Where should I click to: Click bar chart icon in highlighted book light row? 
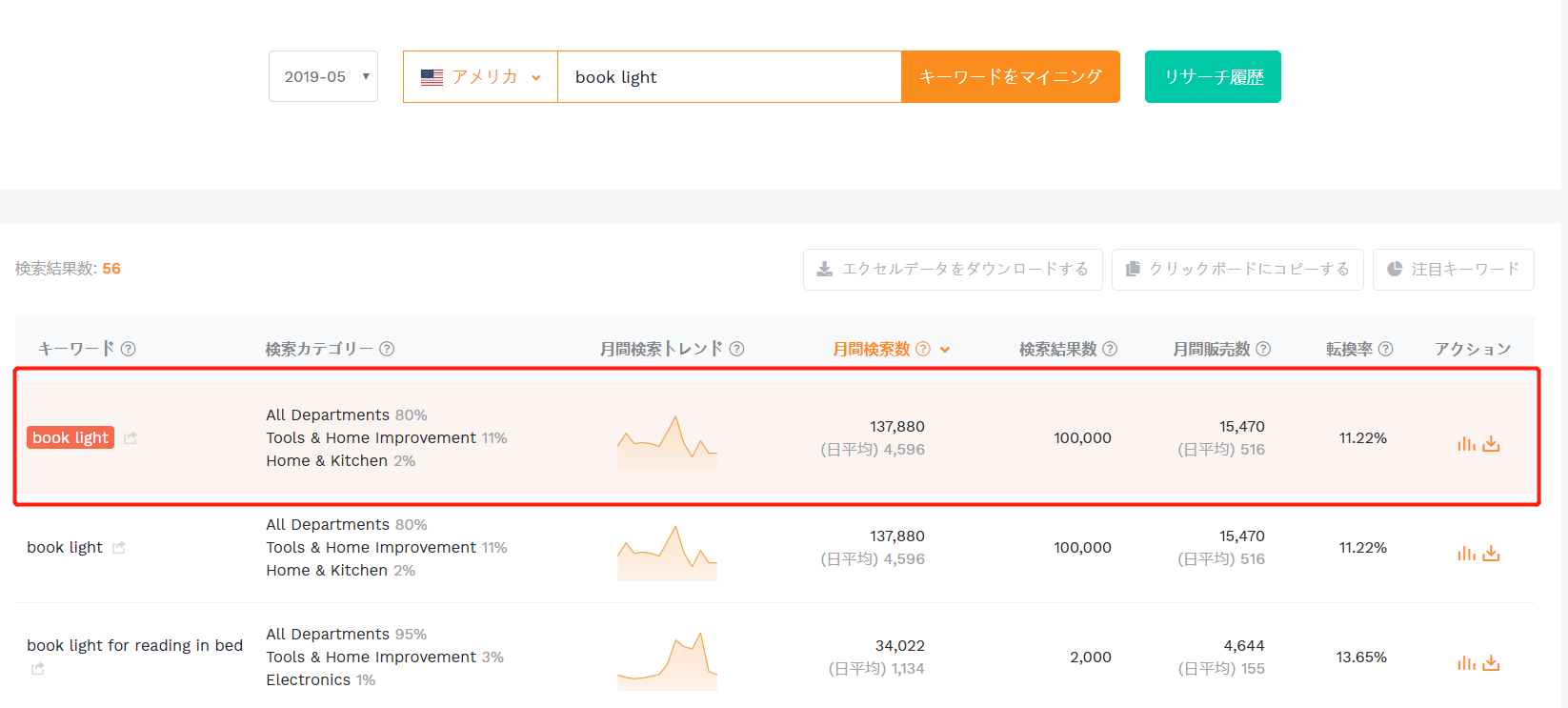(x=1466, y=444)
